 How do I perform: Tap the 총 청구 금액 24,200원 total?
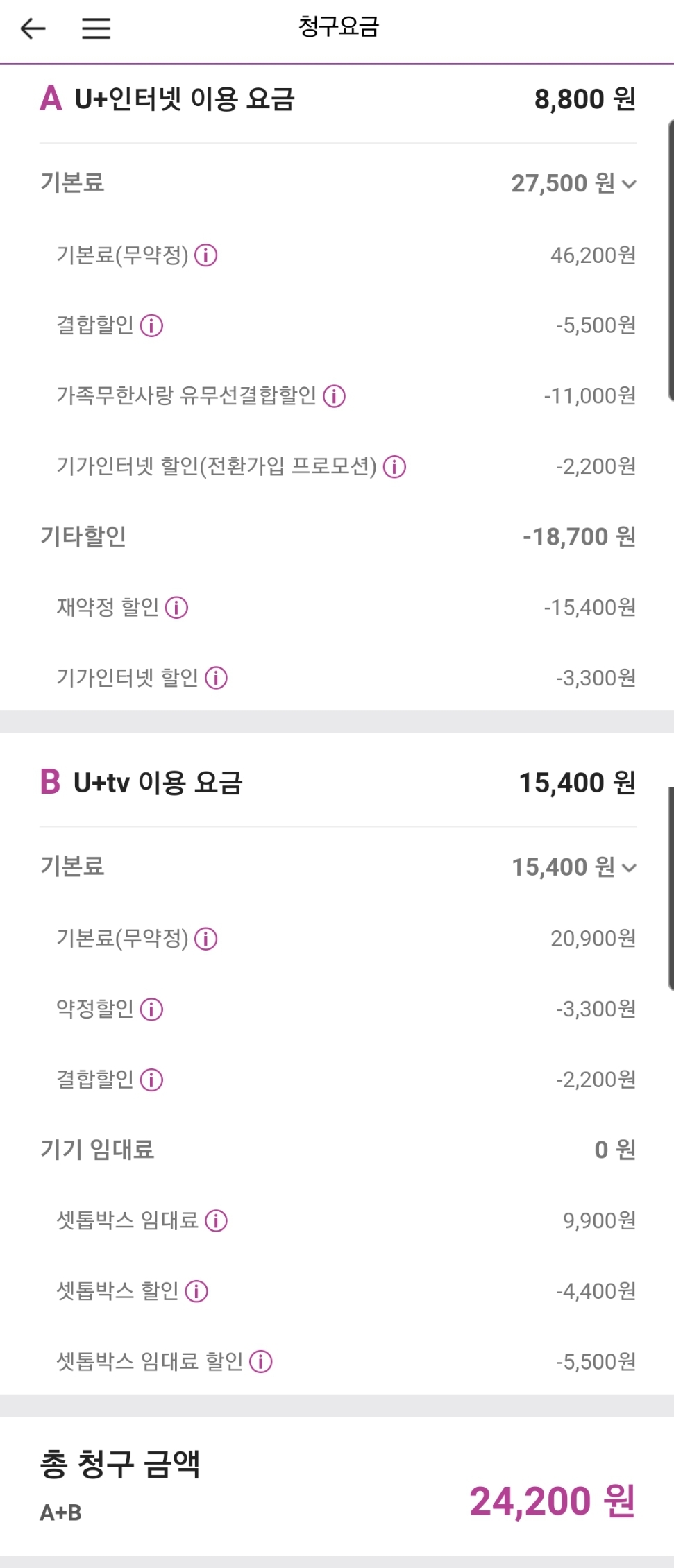(x=552, y=1501)
